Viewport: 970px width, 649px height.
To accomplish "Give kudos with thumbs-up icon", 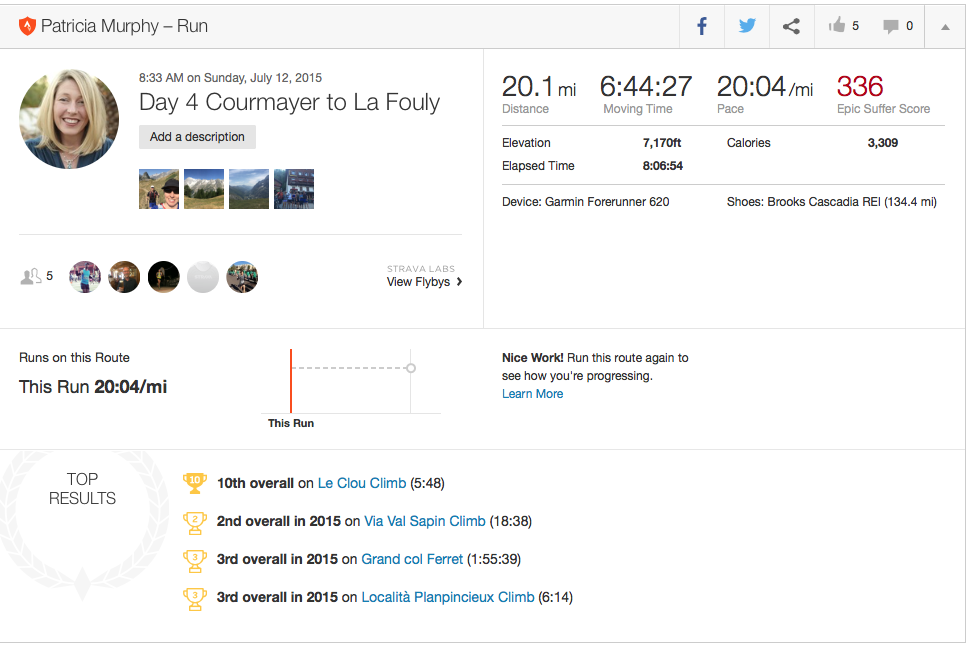I will pyautogui.click(x=837, y=27).
